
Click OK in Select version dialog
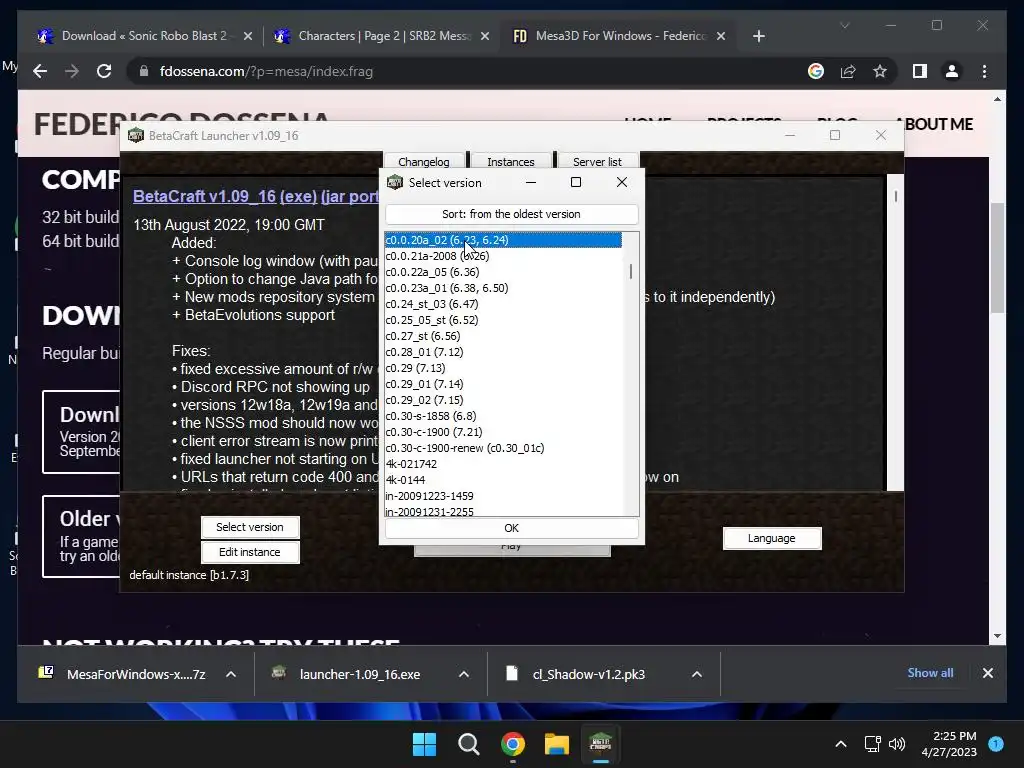click(x=511, y=528)
